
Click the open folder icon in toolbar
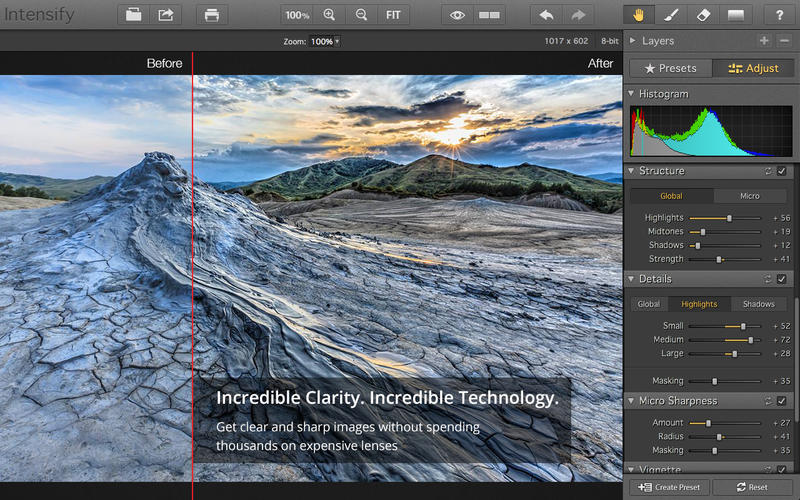(134, 15)
